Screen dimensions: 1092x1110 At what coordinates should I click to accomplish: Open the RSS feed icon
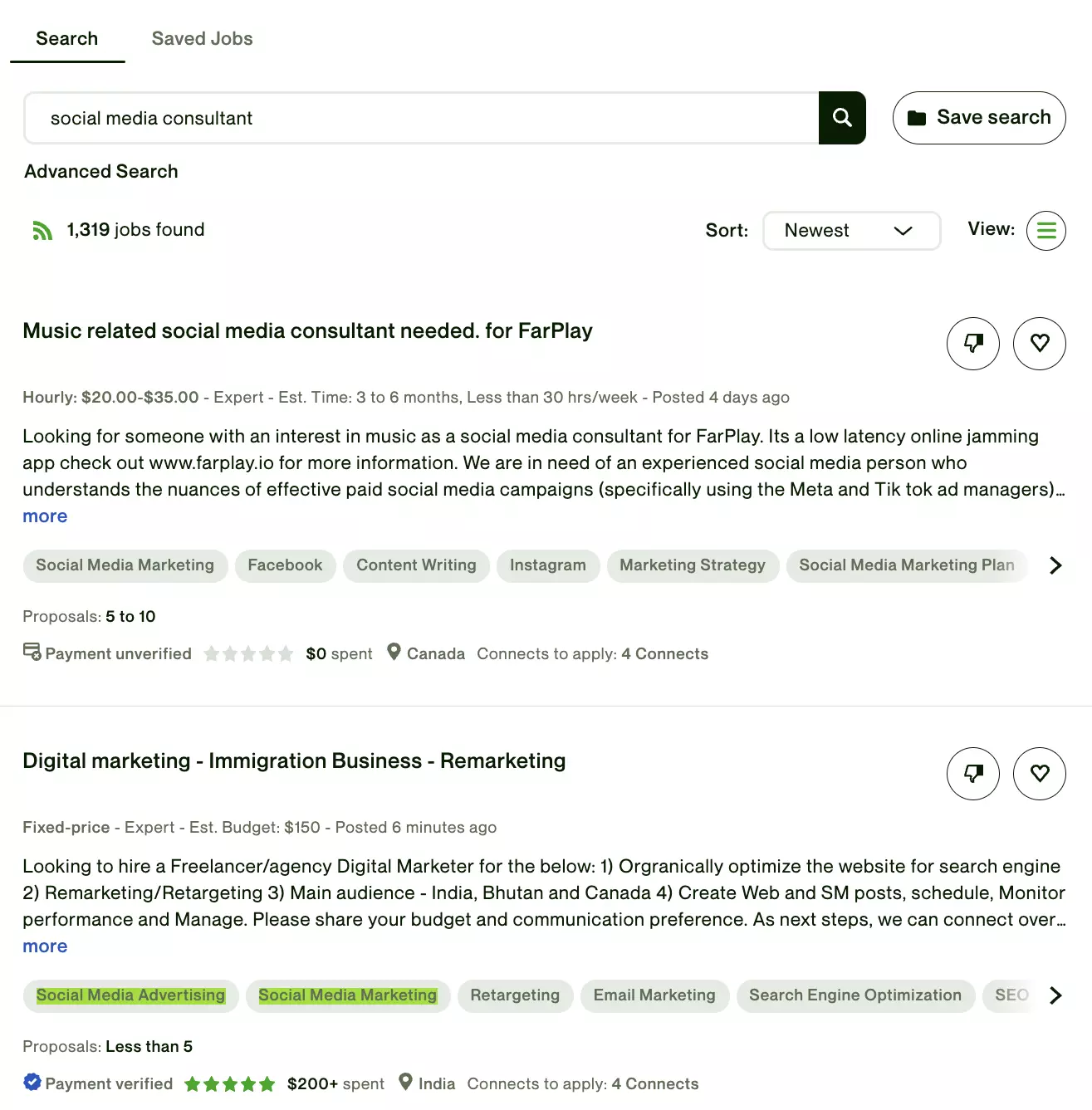coord(42,231)
